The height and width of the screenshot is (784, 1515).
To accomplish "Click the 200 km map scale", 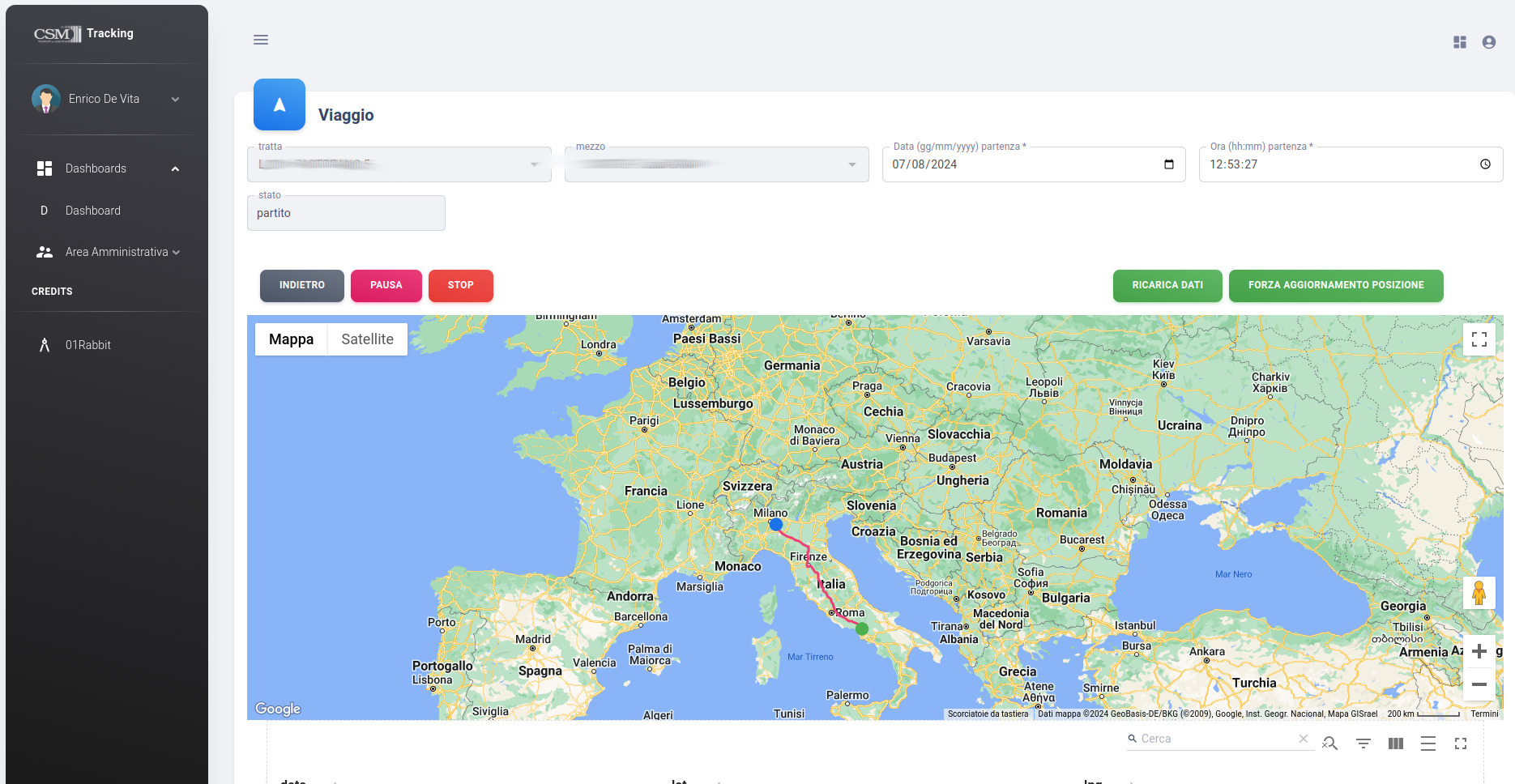I will (1423, 714).
